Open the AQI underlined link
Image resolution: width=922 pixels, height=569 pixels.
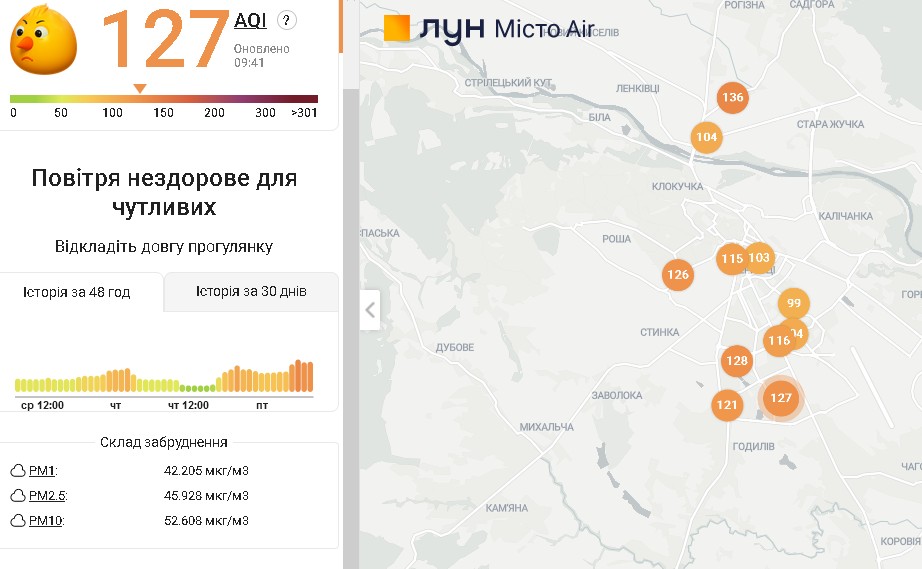(x=250, y=20)
